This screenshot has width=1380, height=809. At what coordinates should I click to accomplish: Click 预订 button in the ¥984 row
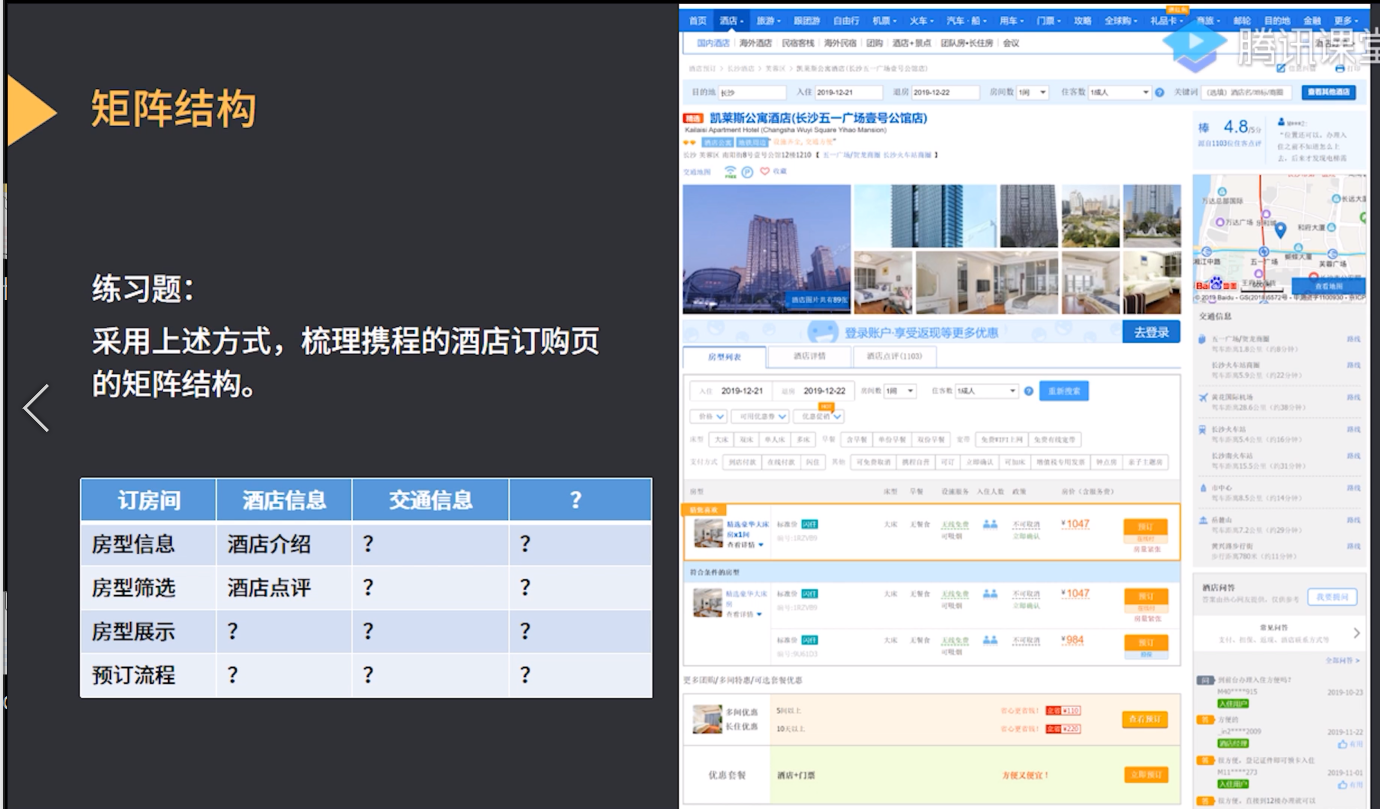point(1146,642)
